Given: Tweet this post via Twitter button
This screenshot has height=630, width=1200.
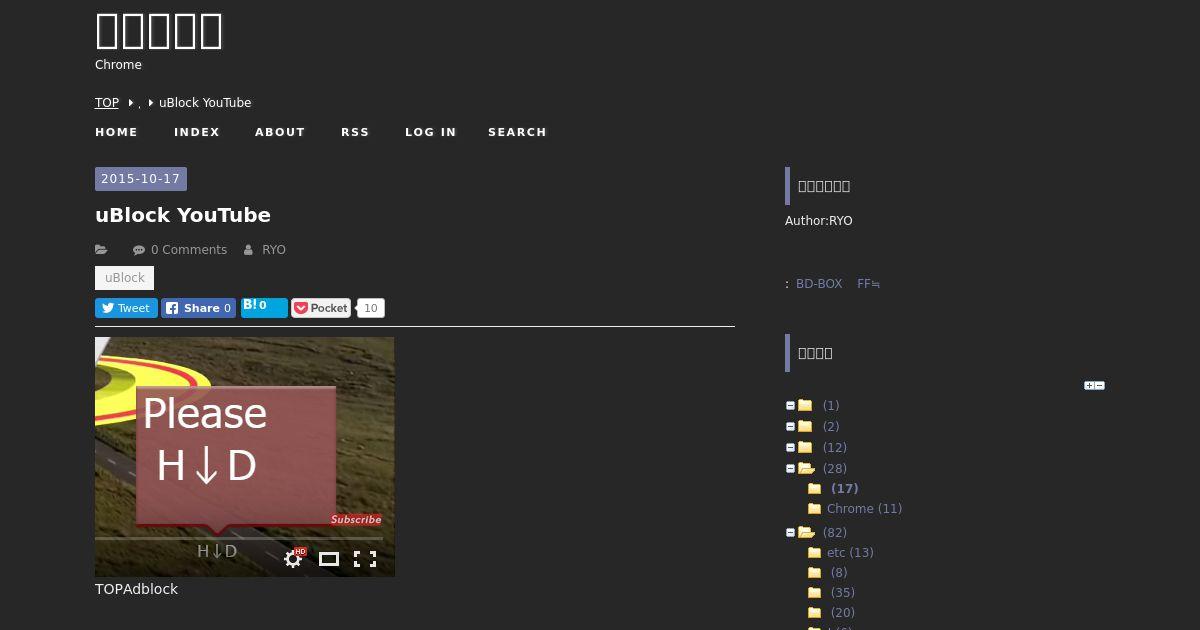Looking at the screenshot, I should (126, 308).
